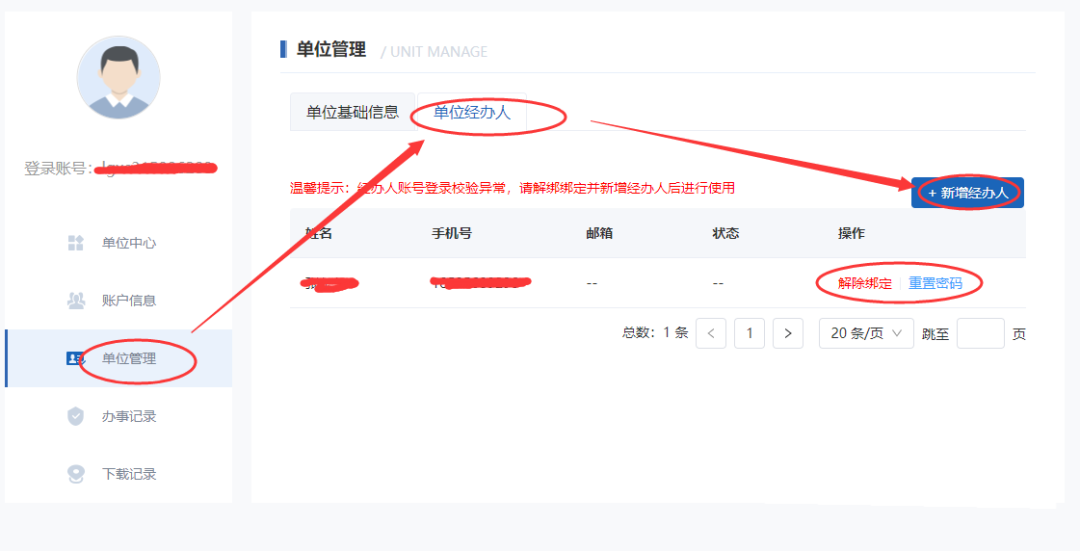The image size is (1080, 551).
Task: Click the 状态 column header
Action: click(x=725, y=233)
